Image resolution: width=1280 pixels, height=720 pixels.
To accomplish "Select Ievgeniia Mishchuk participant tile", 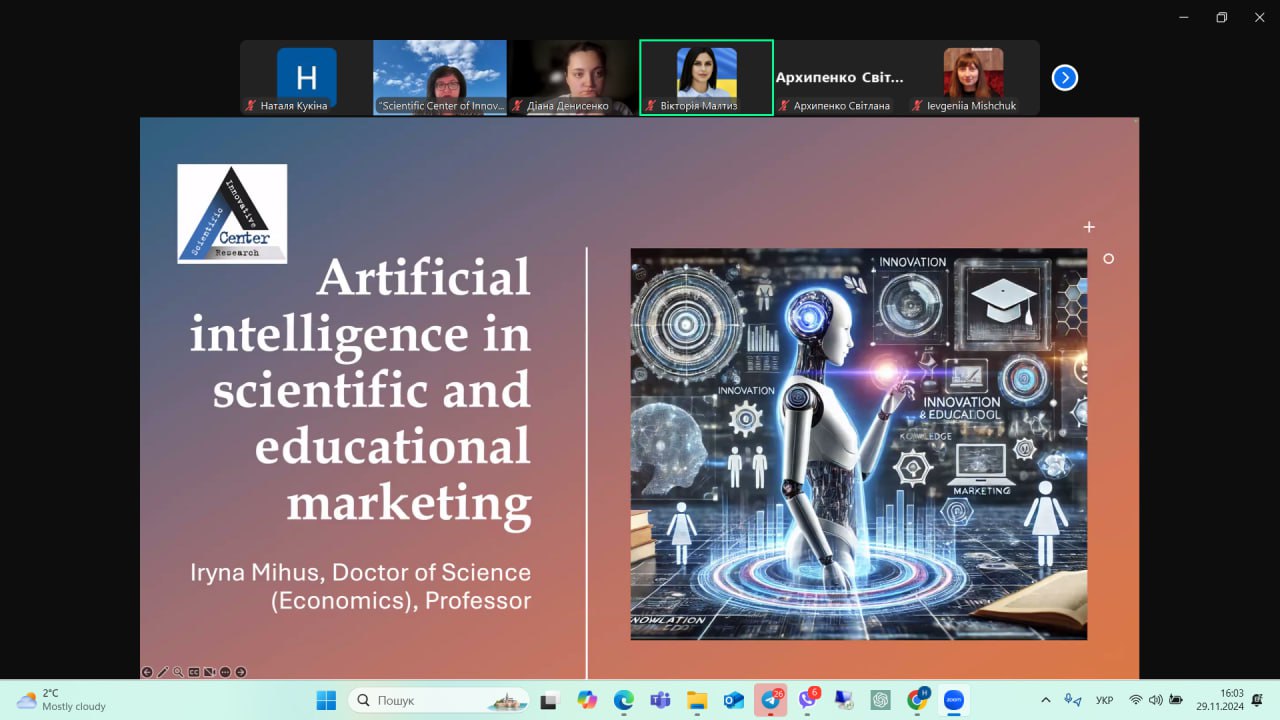I will pyautogui.click(x=973, y=78).
